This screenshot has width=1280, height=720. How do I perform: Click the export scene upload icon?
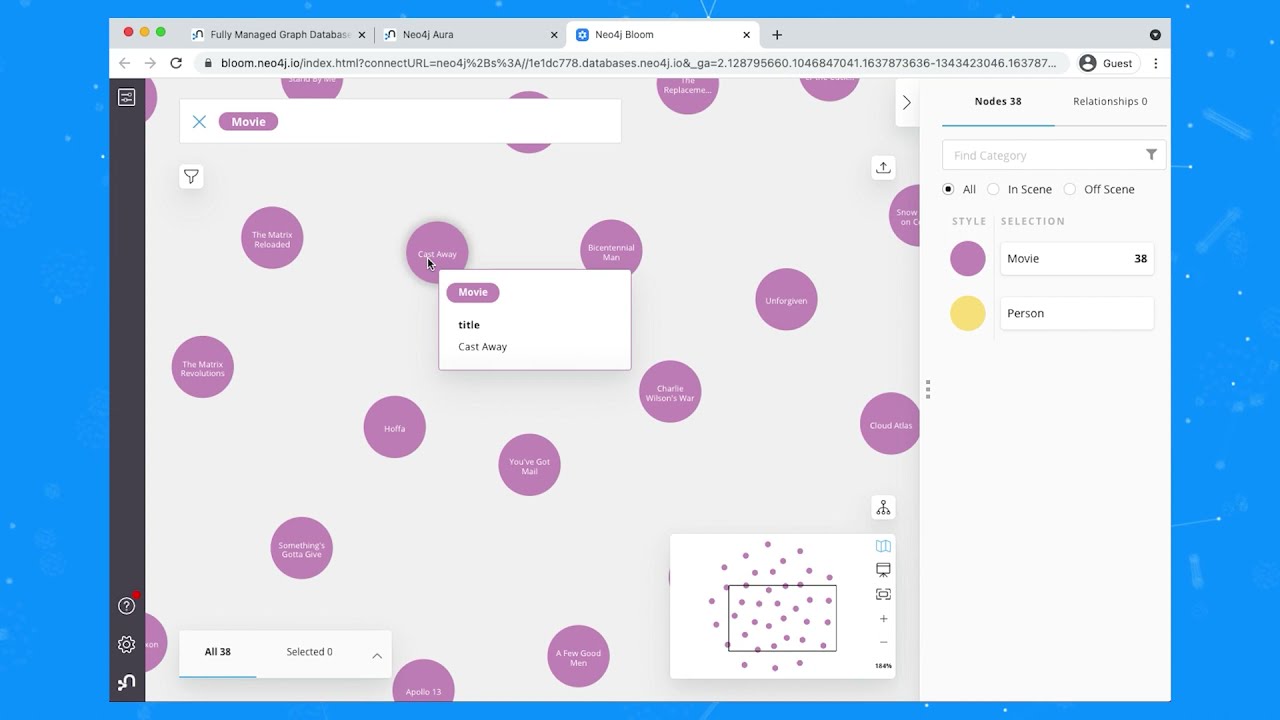pos(883,167)
